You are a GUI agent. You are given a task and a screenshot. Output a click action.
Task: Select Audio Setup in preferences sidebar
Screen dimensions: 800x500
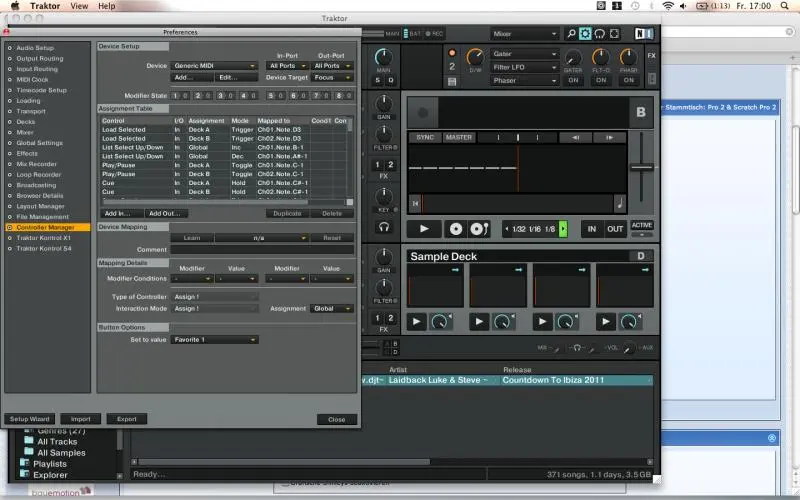tap(35, 47)
